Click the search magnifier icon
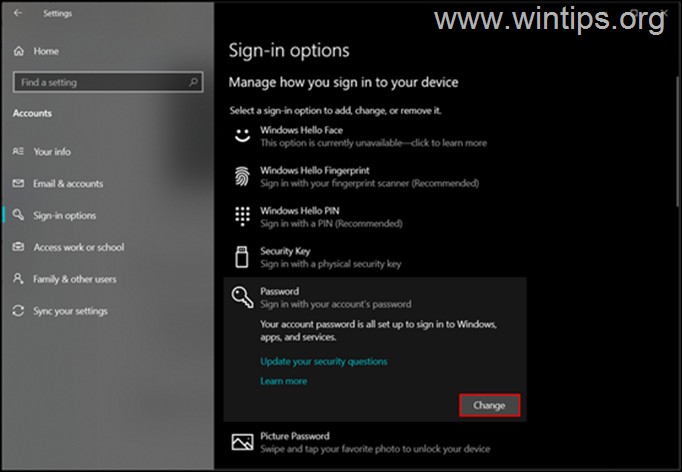 pos(194,82)
